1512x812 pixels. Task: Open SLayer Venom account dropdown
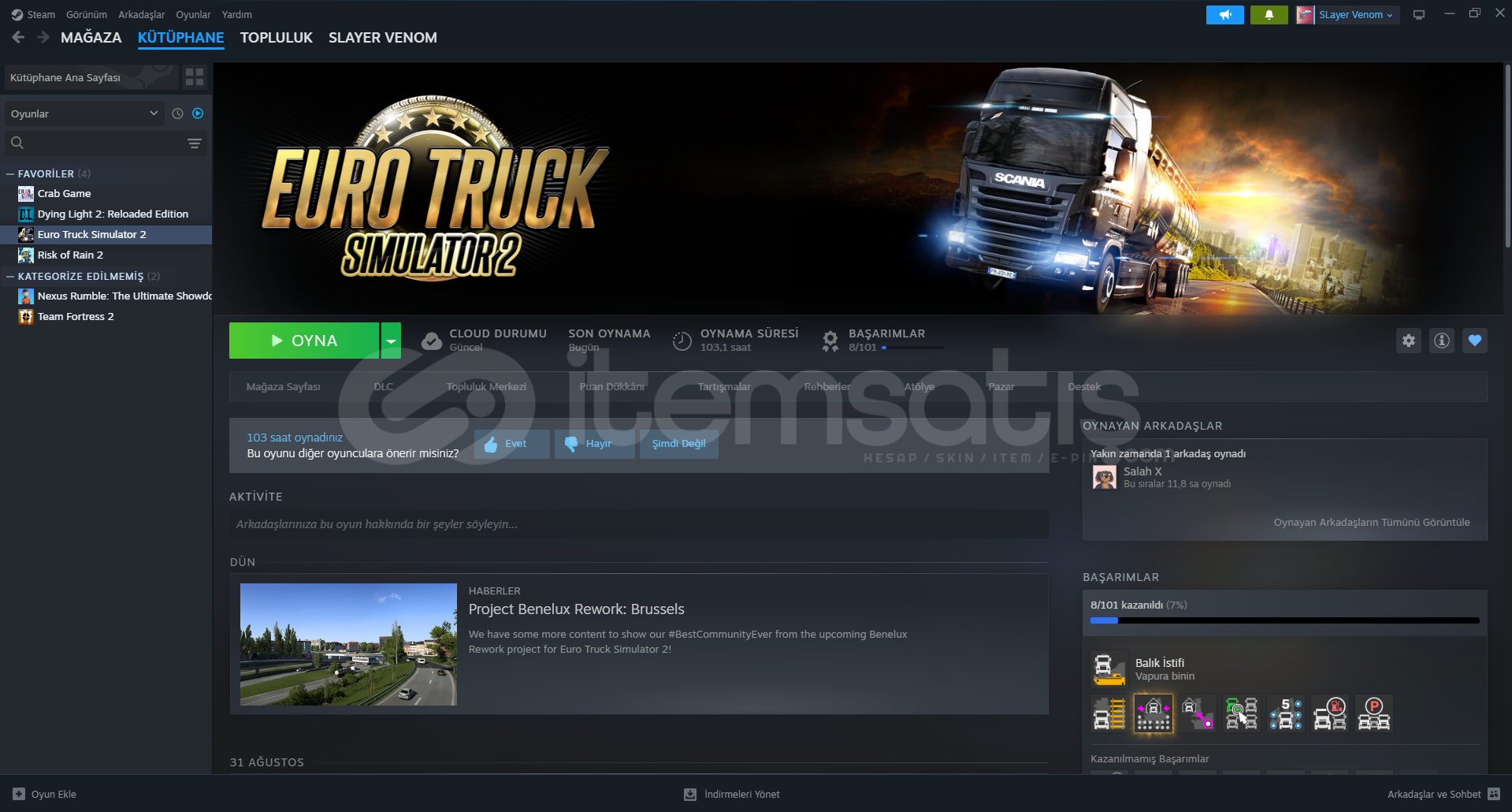pyautogui.click(x=1356, y=15)
